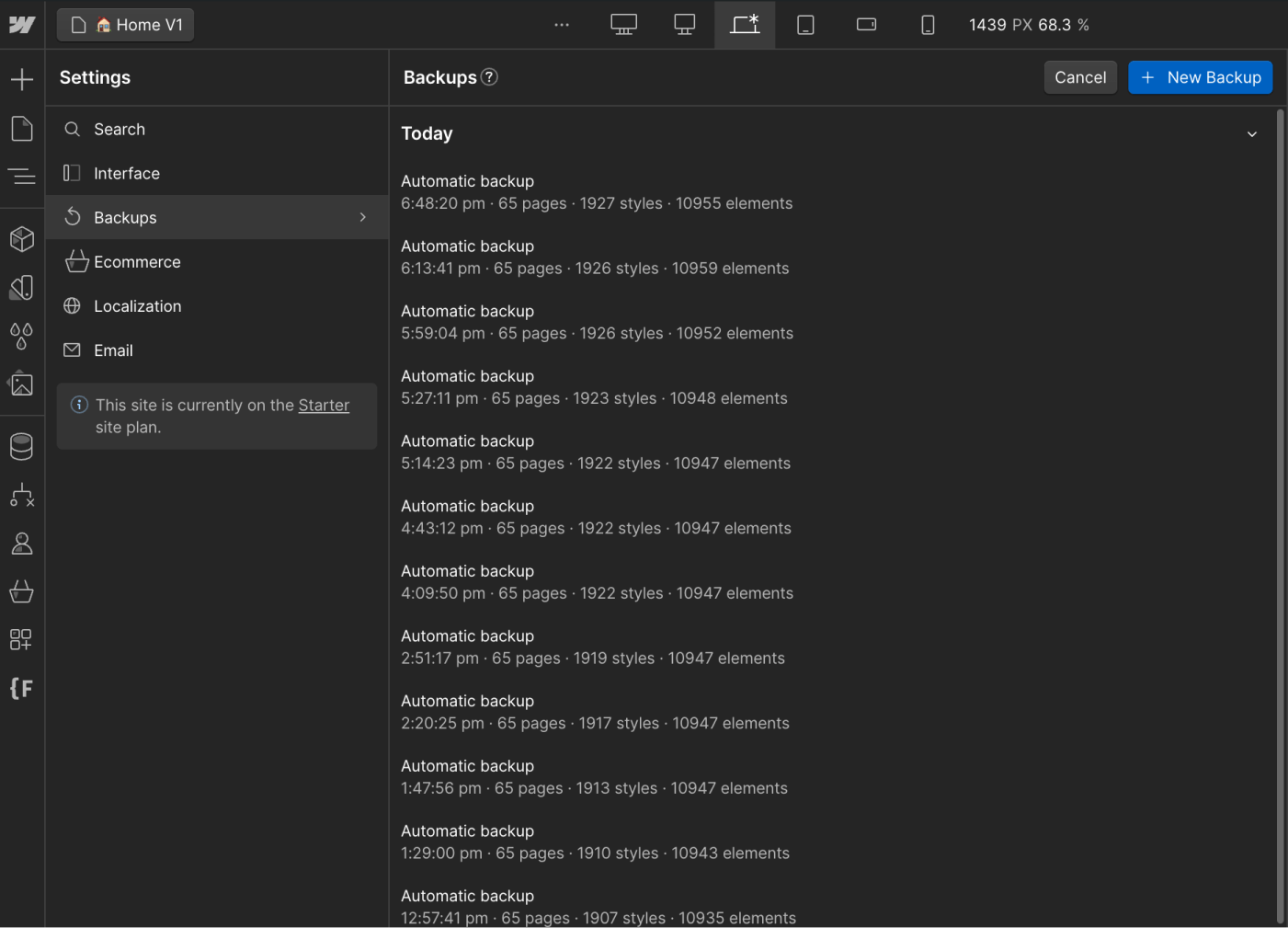Click the Webflow logo

[x=21, y=24]
